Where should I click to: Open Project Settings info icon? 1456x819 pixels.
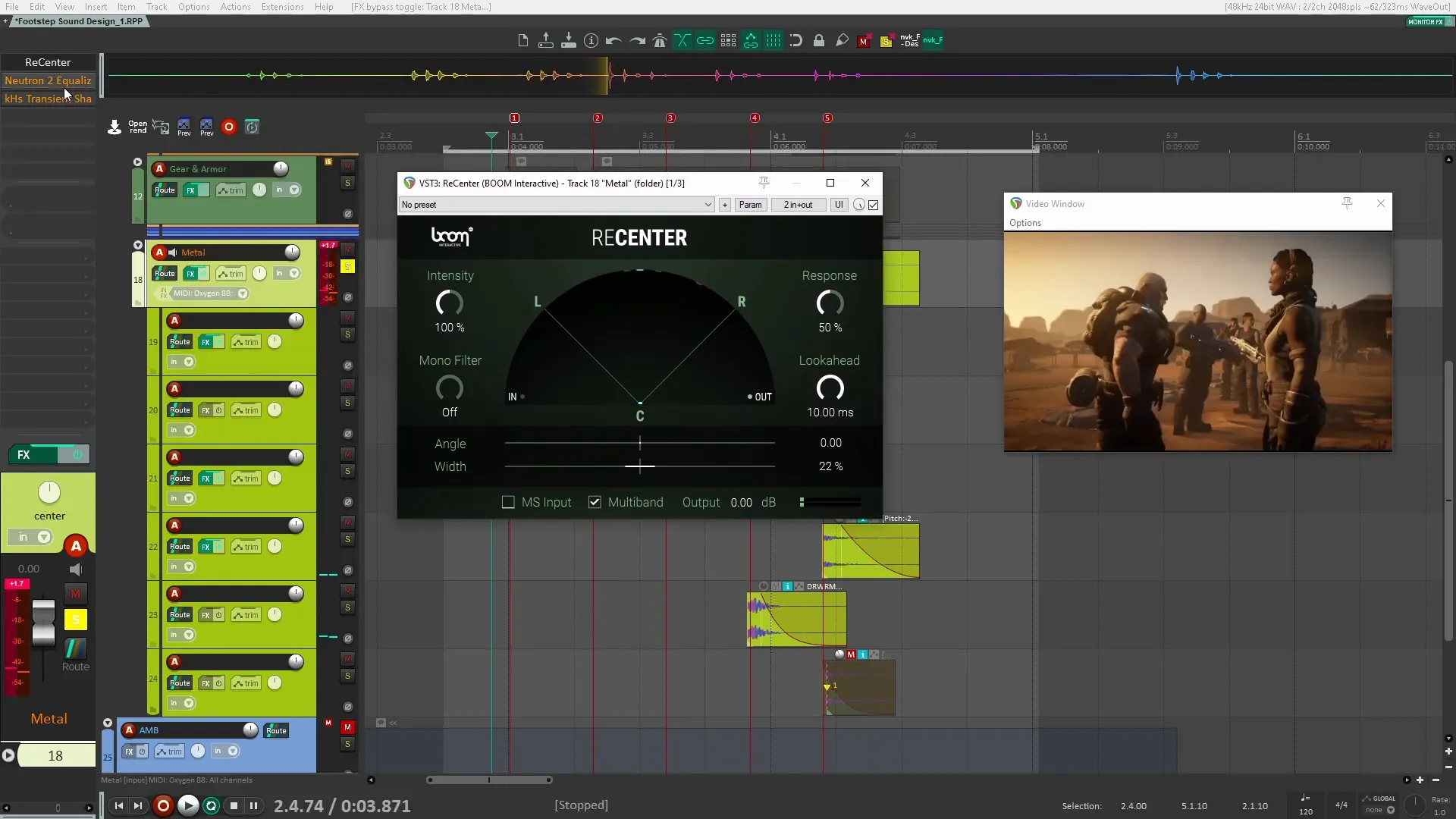(x=591, y=41)
